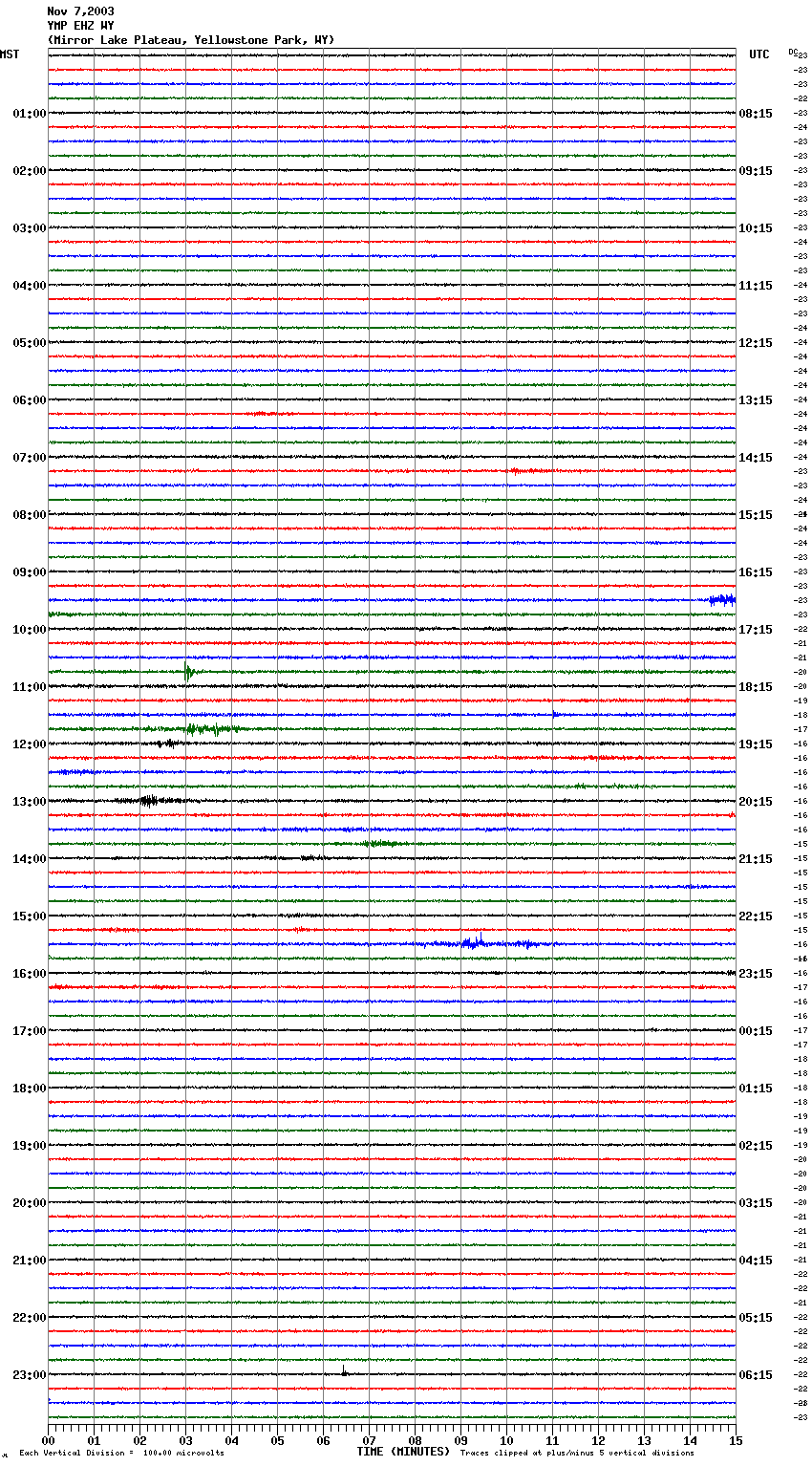This screenshot has height=1466, width=812.
Task: Click the blue burst on the 09:30 MST trace
Action: point(722,600)
